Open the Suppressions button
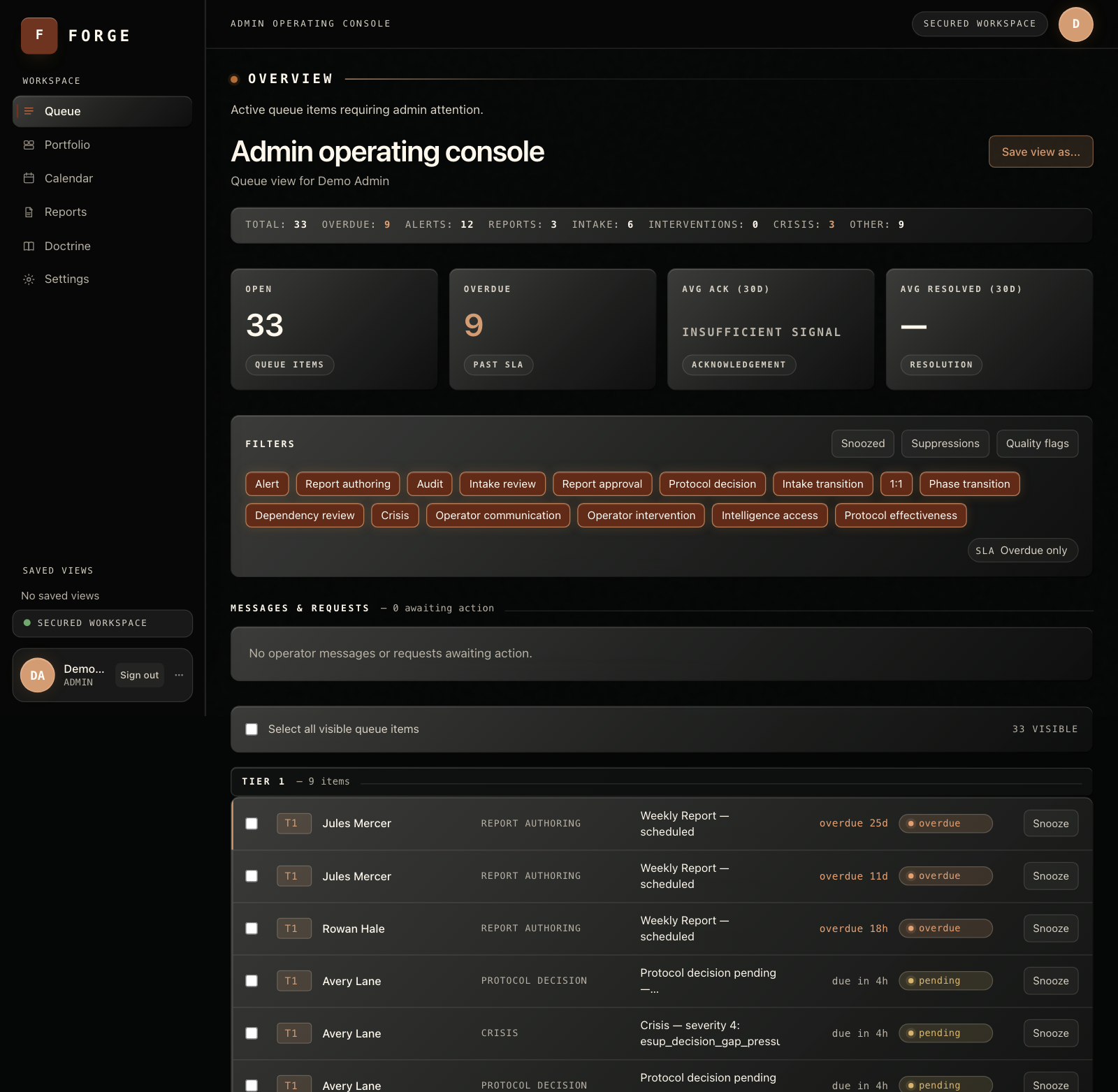1118x1092 pixels. click(945, 444)
